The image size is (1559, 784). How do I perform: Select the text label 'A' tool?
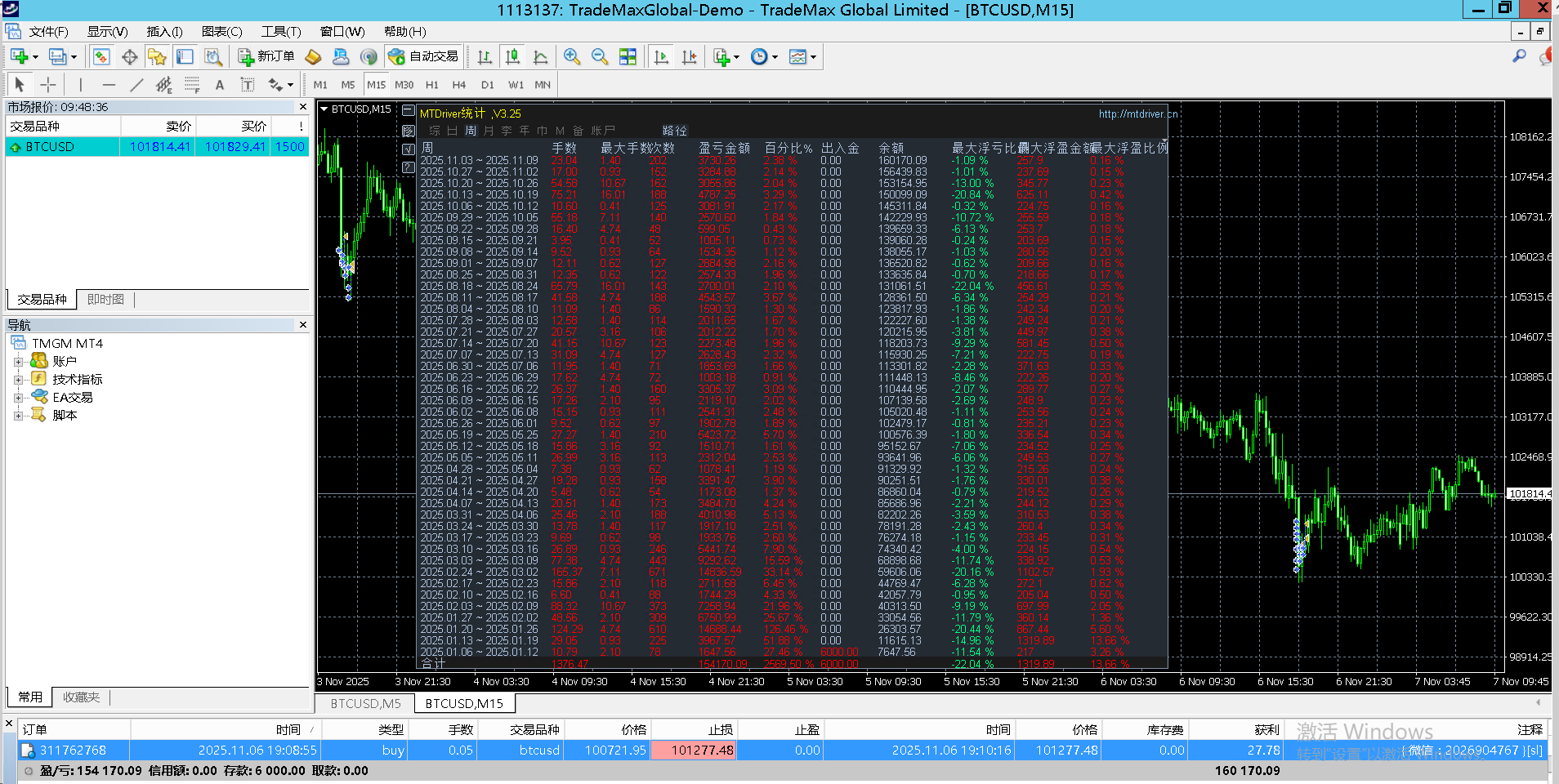[x=219, y=85]
